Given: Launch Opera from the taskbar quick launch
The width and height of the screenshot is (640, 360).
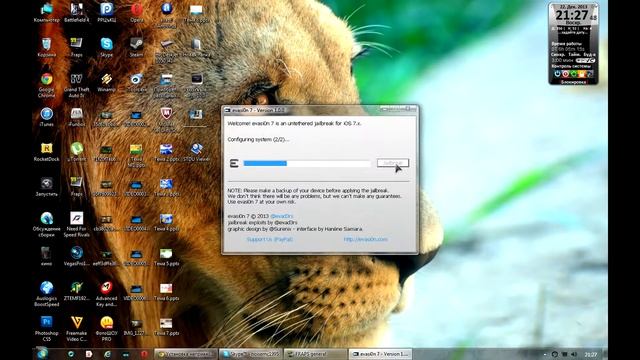Looking at the screenshot, I should (144, 354).
